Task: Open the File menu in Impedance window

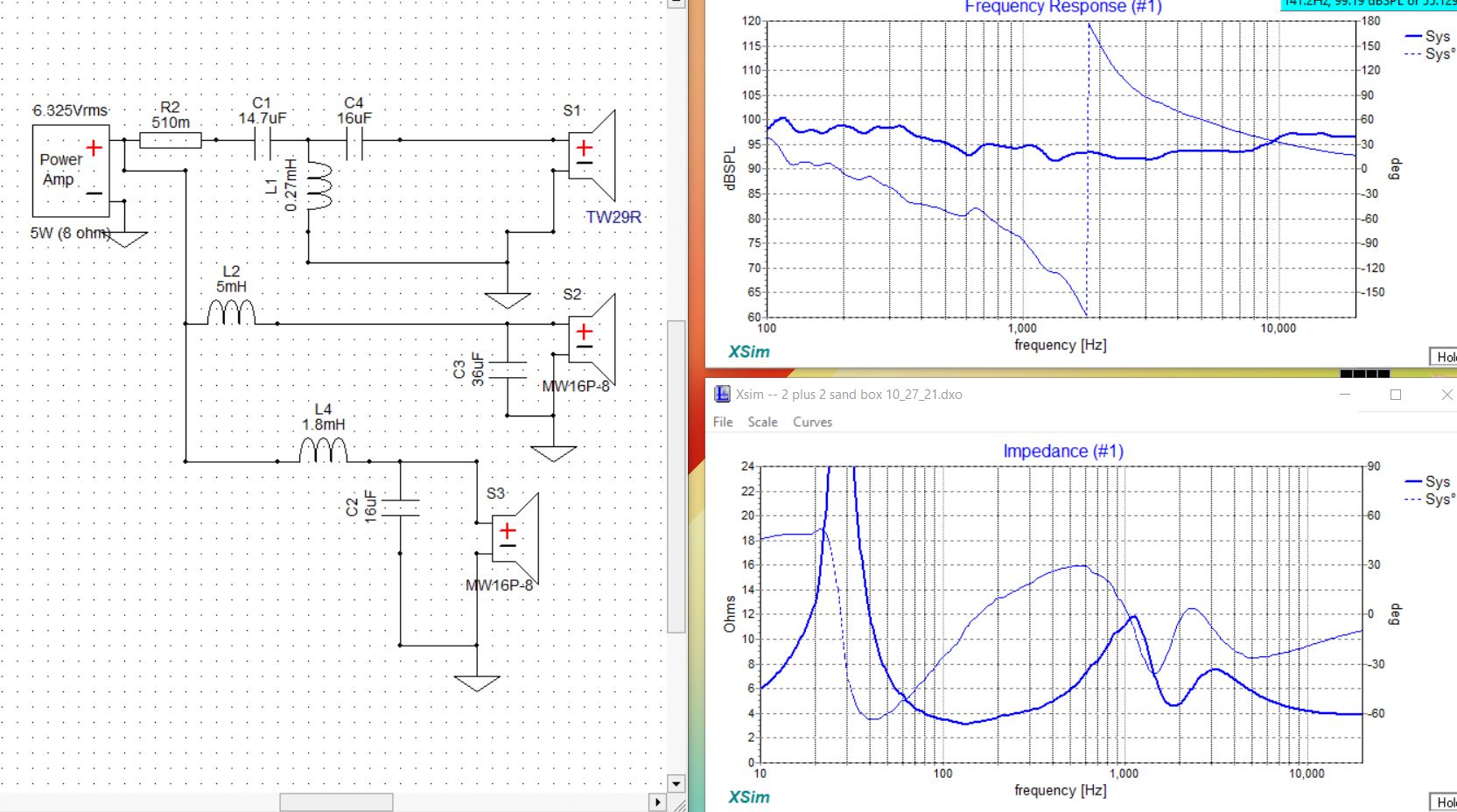Action: (723, 422)
